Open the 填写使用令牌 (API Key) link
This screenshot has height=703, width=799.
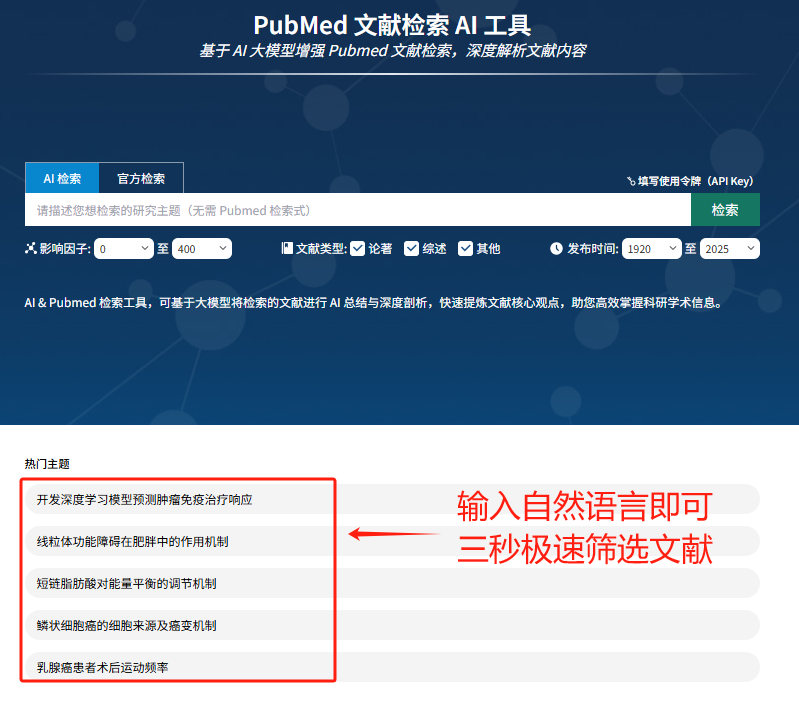pos(690,181)
